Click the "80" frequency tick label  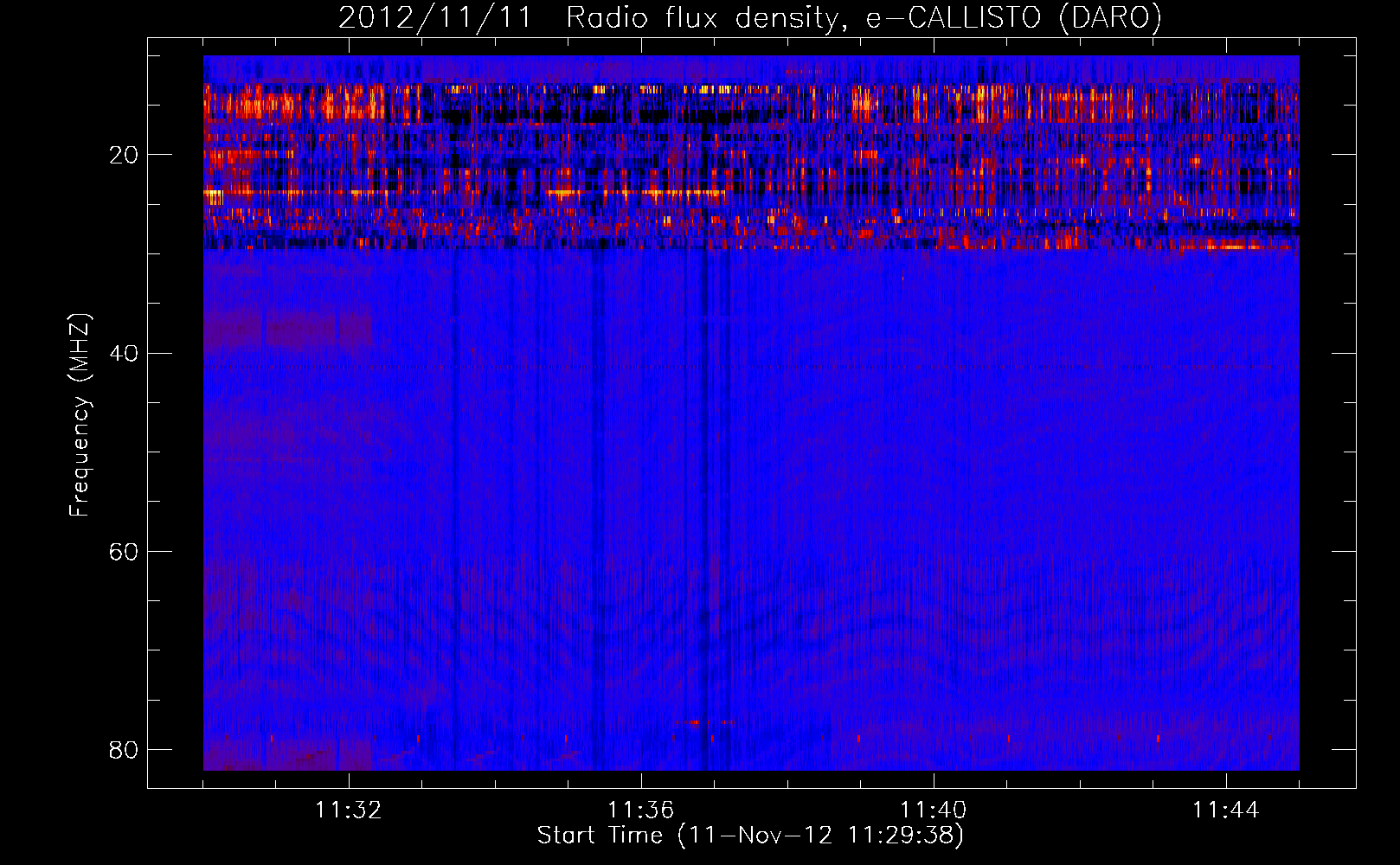click(x=124, y=749)
